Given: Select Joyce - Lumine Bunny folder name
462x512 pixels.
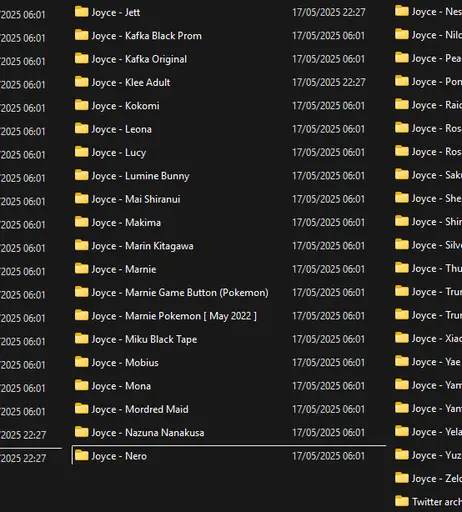Looking at the screenshot, I should [x=140, y=176].
